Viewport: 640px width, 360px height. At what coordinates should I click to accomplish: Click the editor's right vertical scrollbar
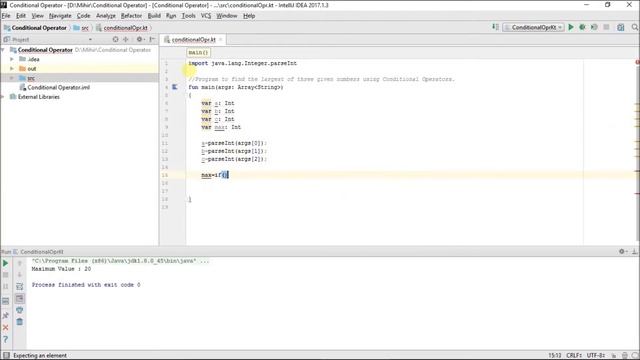click(637, 151)
